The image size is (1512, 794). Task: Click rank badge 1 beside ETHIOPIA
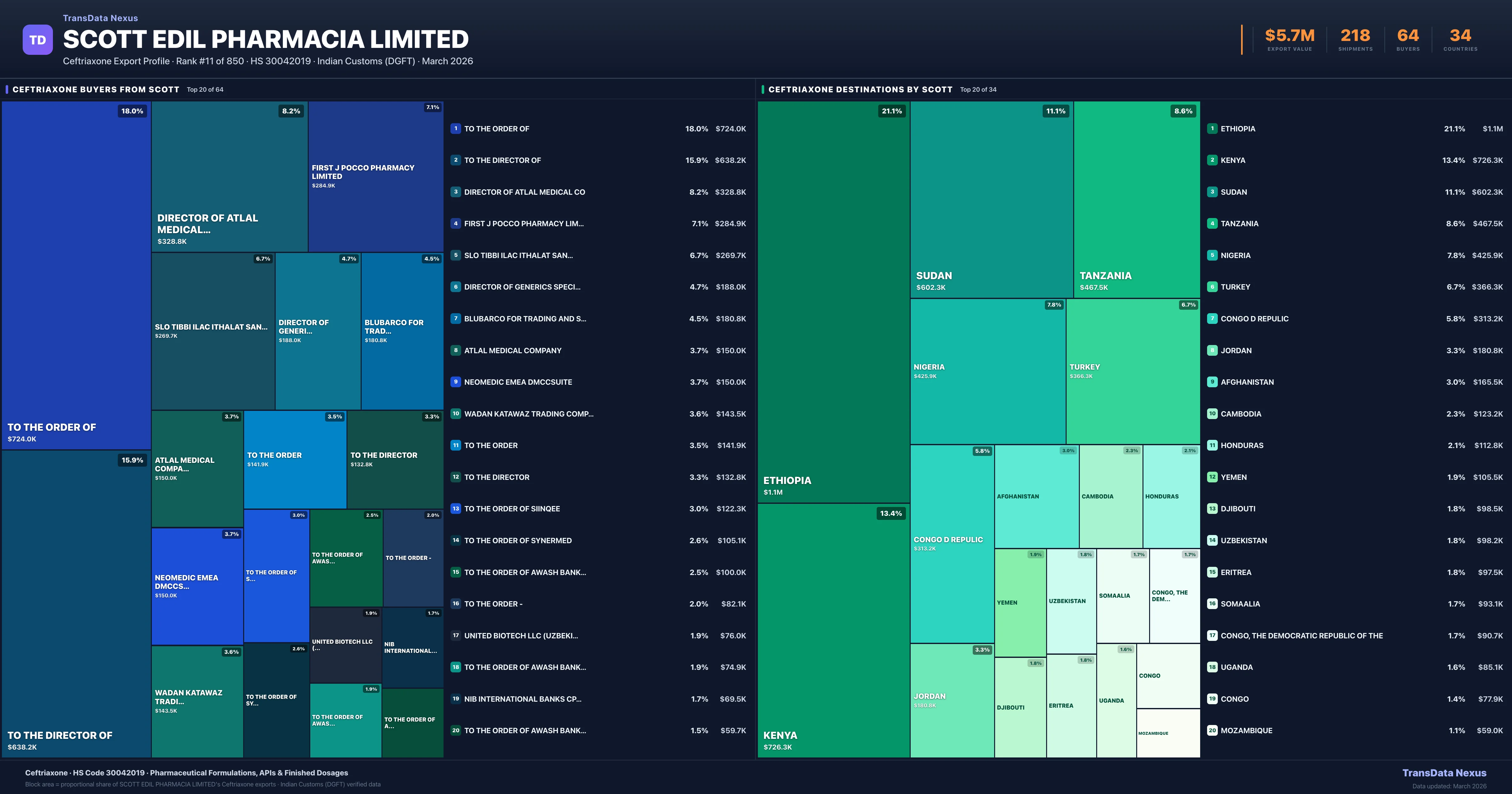tap(1212, 129)
